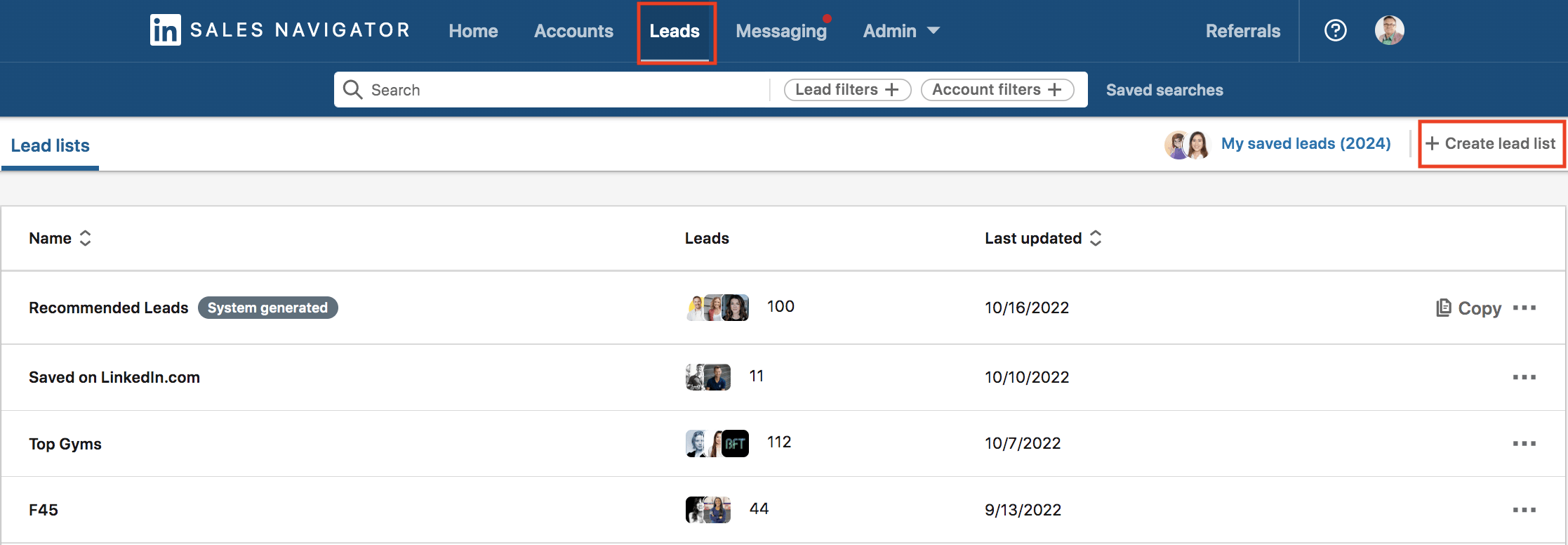Image resolution: width=1568 pixels, height=545 pixels.
Task: Click the 112 leads count
Action: (779, 442)
